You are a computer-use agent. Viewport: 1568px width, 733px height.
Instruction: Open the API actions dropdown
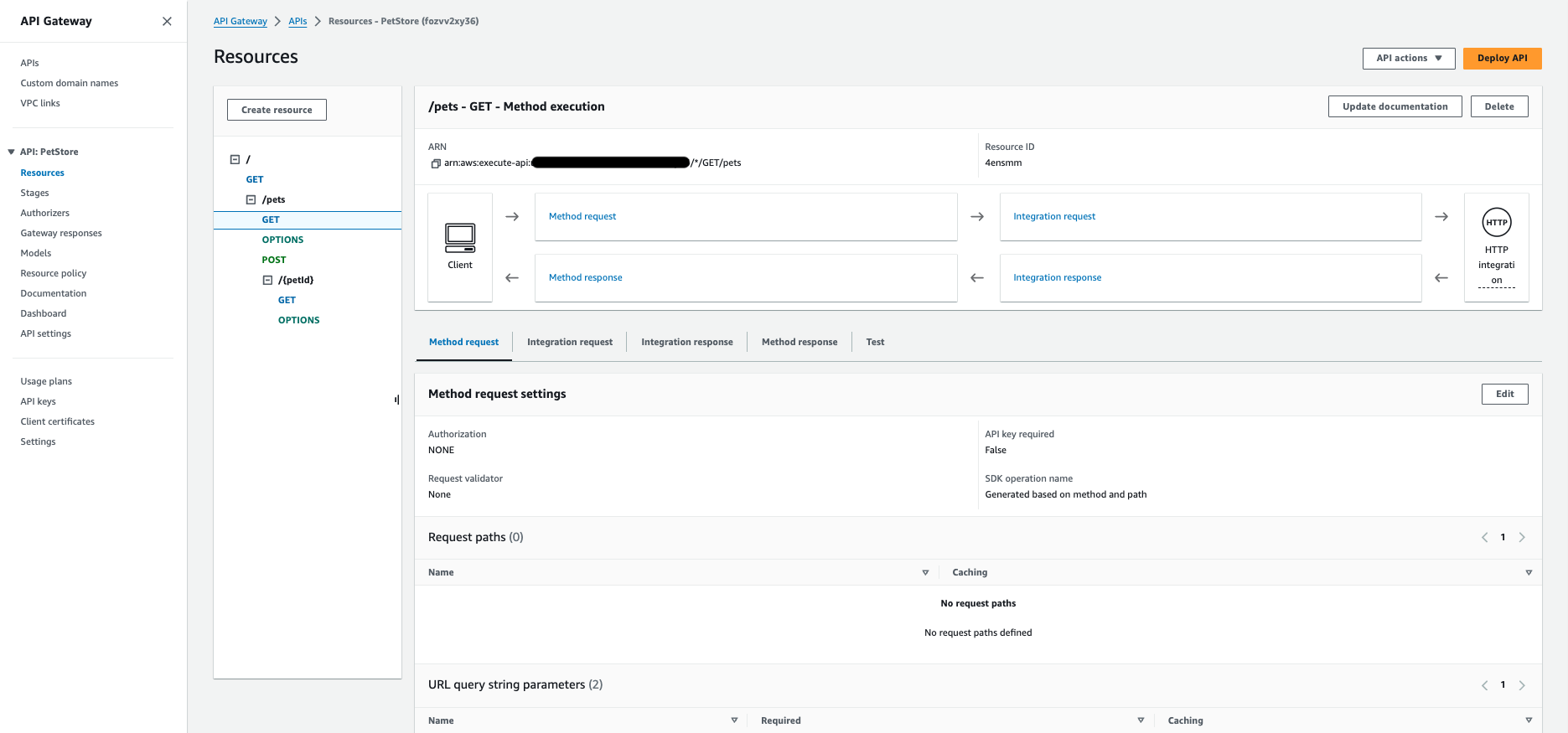1408,59
